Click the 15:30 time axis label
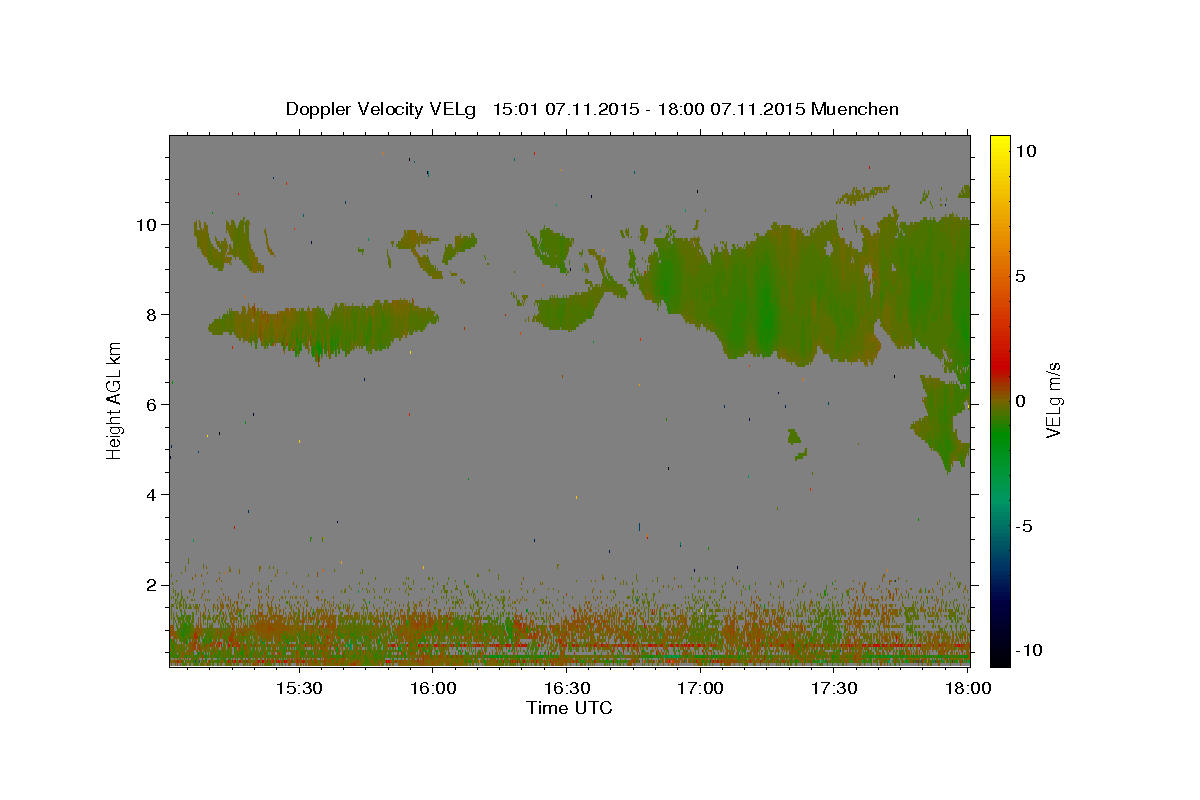This screenshot has height=800, width=1200. (x=298, y=689)
